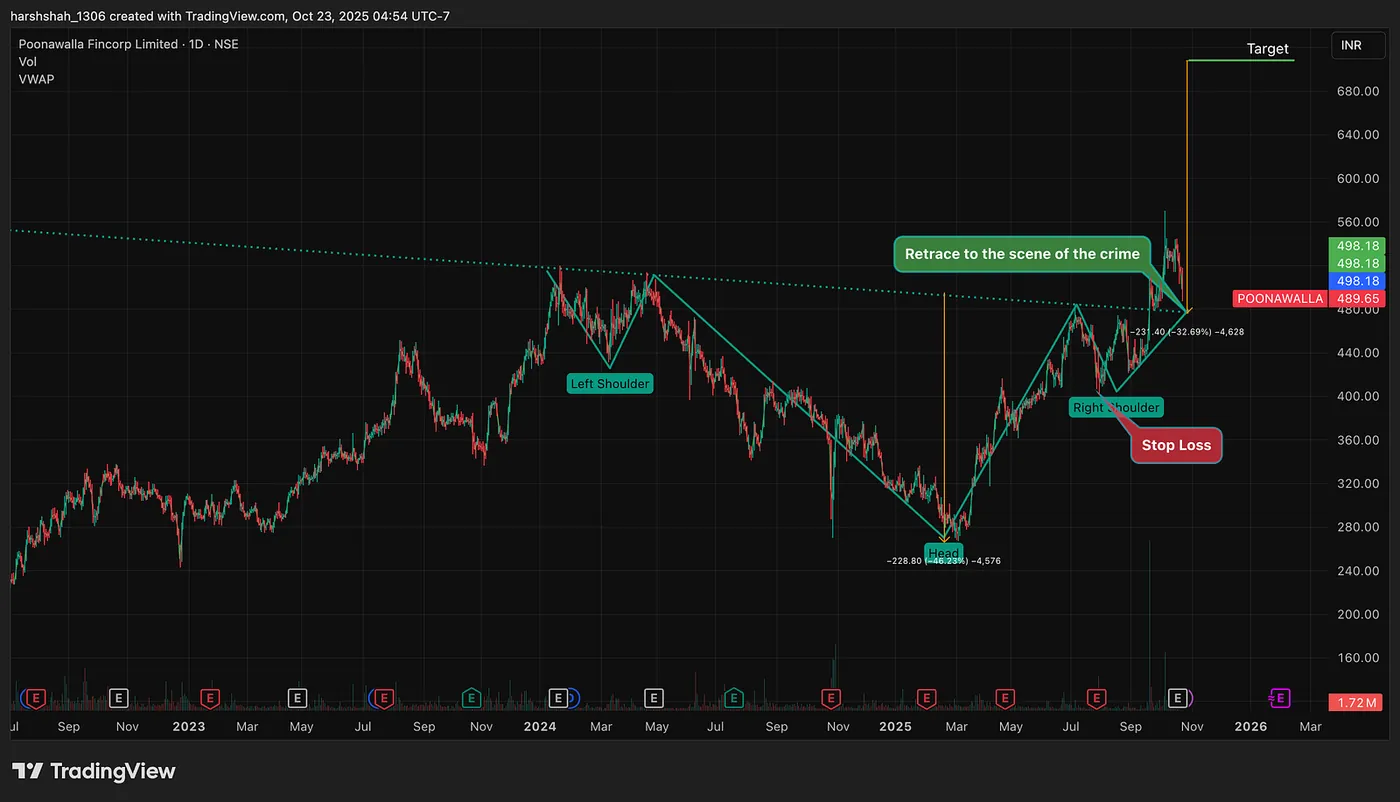Viewport: 1400px width, 802px height.
Task: Select the VWAP indicator legend
Action: tap(37, 78)
